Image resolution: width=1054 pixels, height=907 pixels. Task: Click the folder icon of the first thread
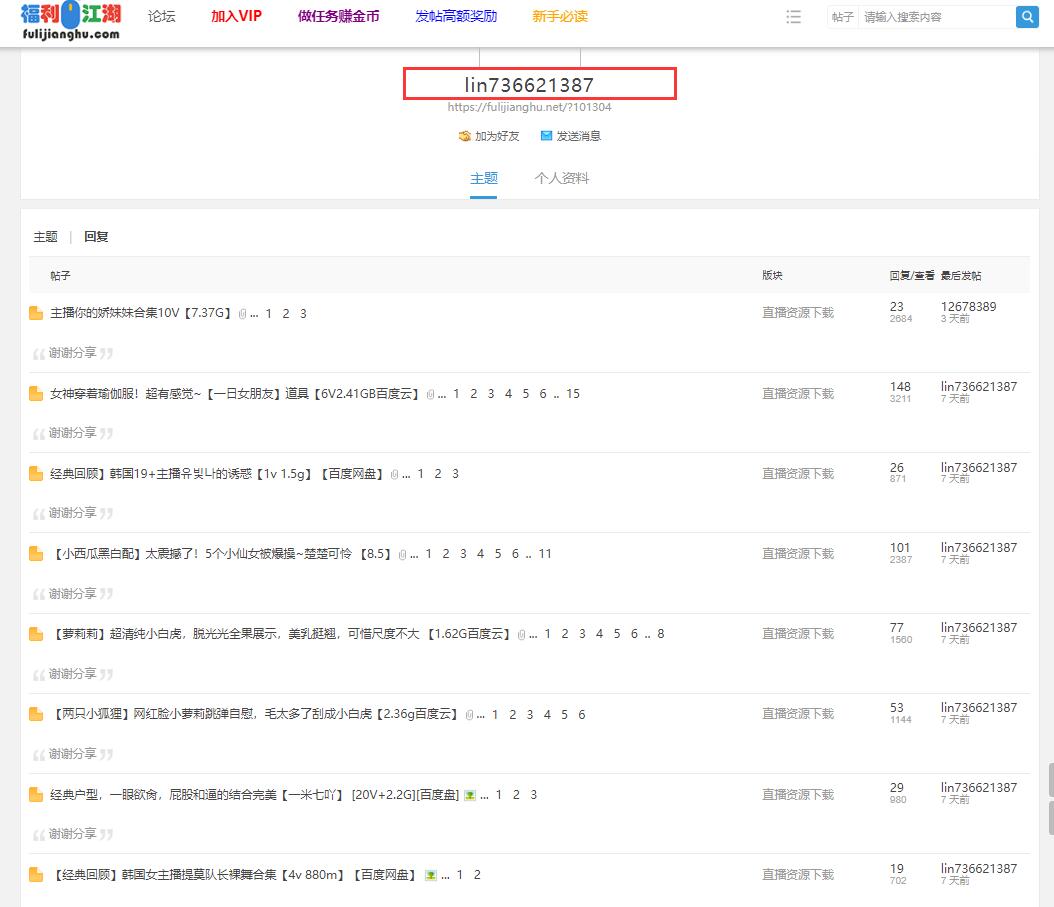click(x=36, y=313)
